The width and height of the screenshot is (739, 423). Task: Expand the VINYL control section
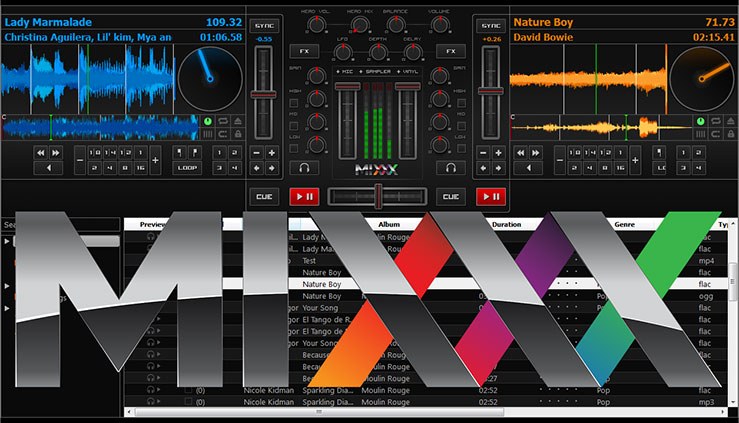click(408, 72)
